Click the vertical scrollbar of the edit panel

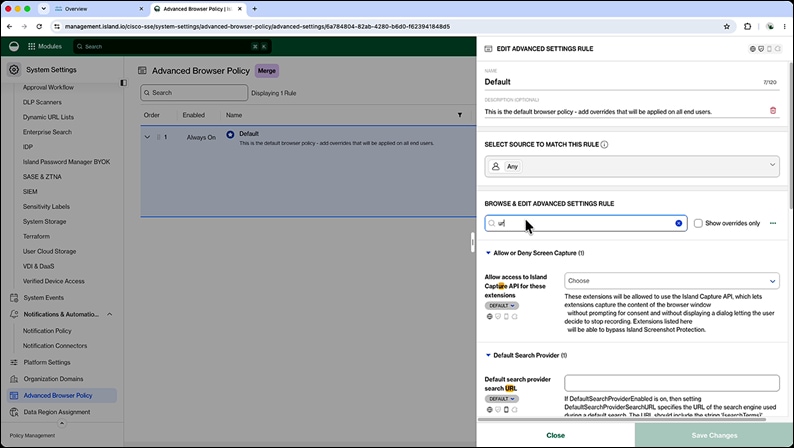pos(791,136)
